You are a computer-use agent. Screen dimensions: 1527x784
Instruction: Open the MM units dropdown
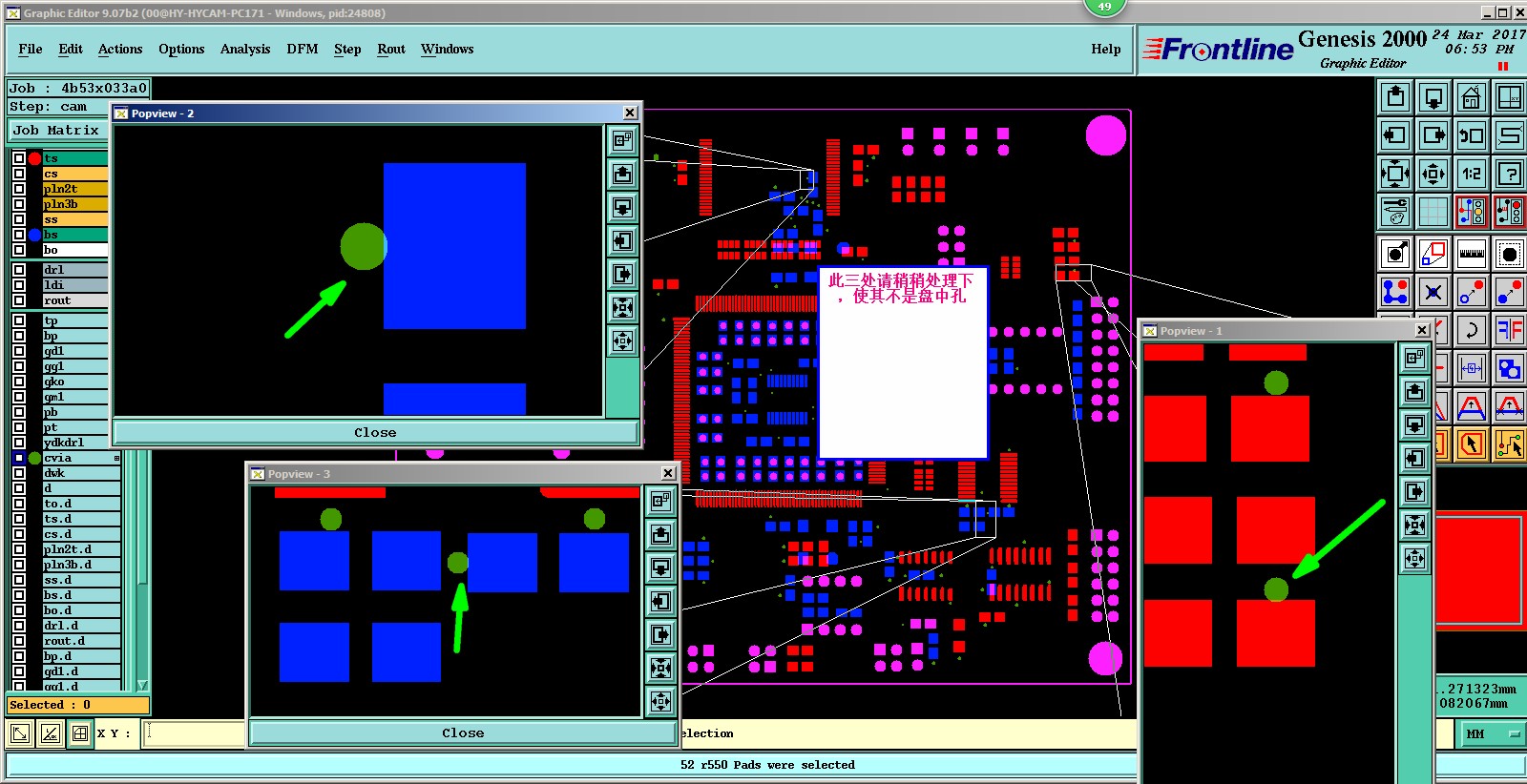1493,733
